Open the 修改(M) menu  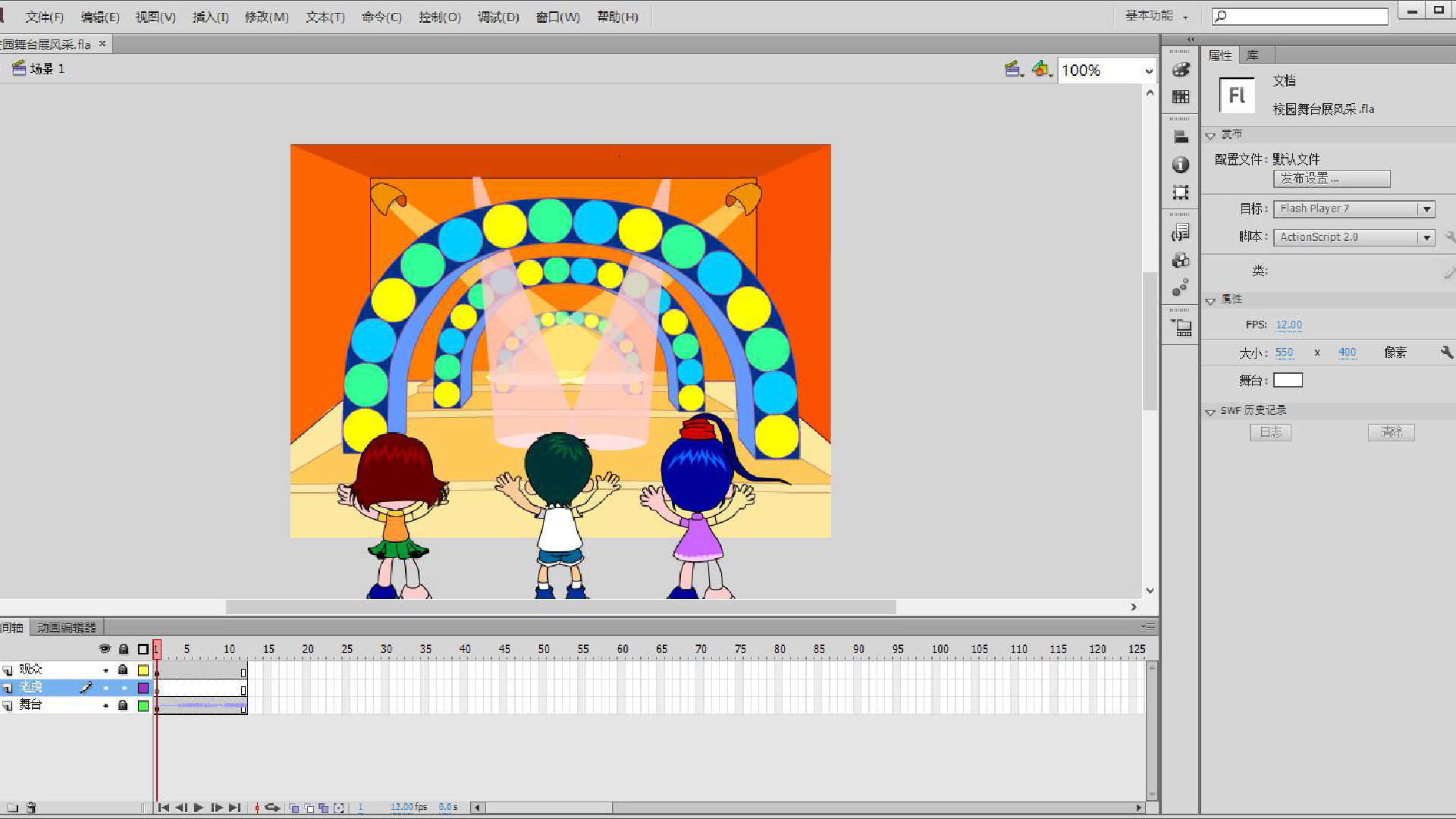[267, 17]
